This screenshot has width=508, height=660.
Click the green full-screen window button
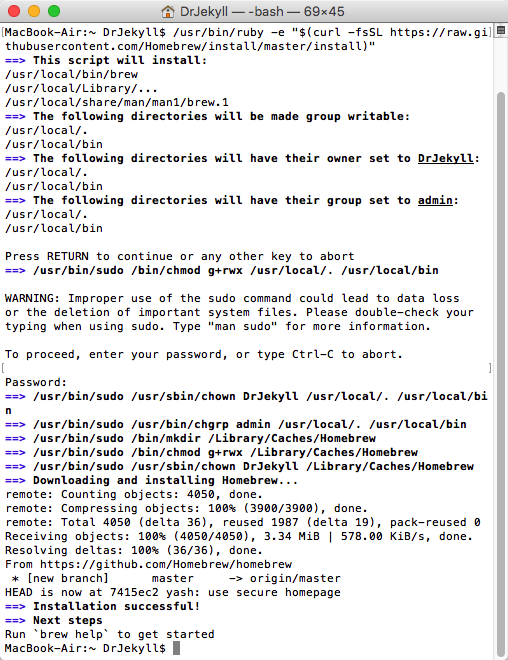pos(54,11)
